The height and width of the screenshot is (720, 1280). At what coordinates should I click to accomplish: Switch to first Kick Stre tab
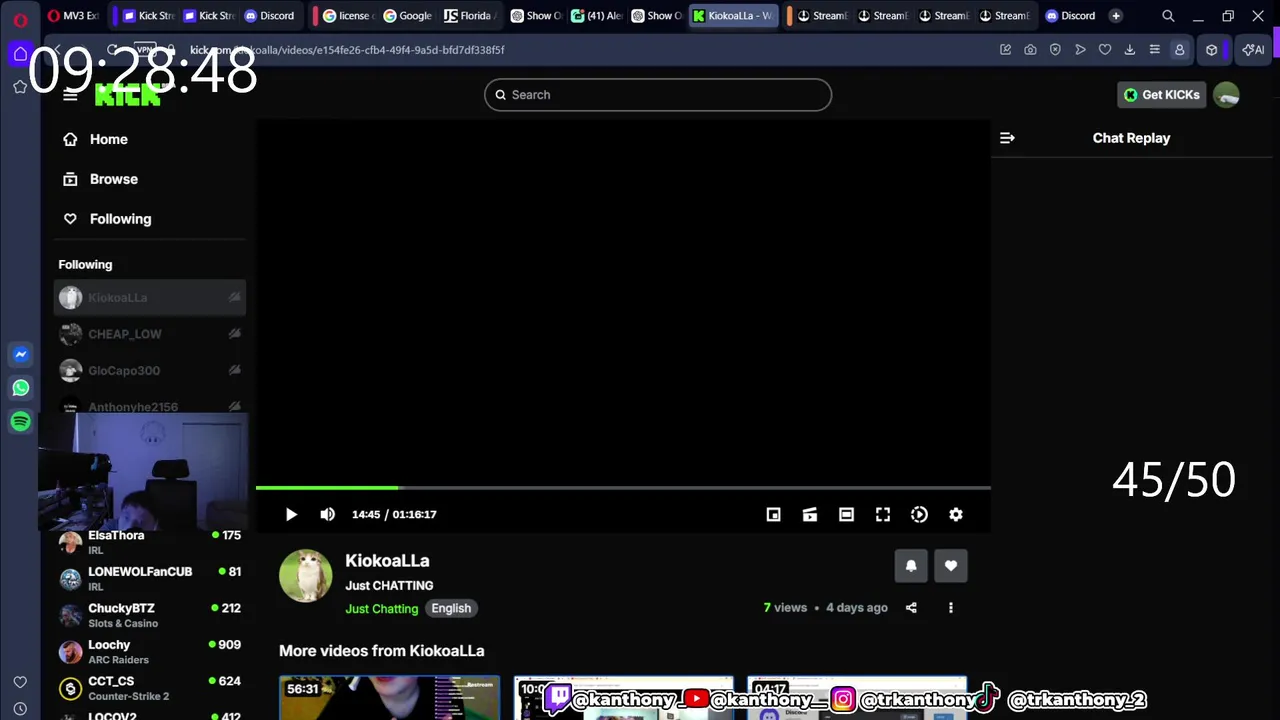(148, 16)
